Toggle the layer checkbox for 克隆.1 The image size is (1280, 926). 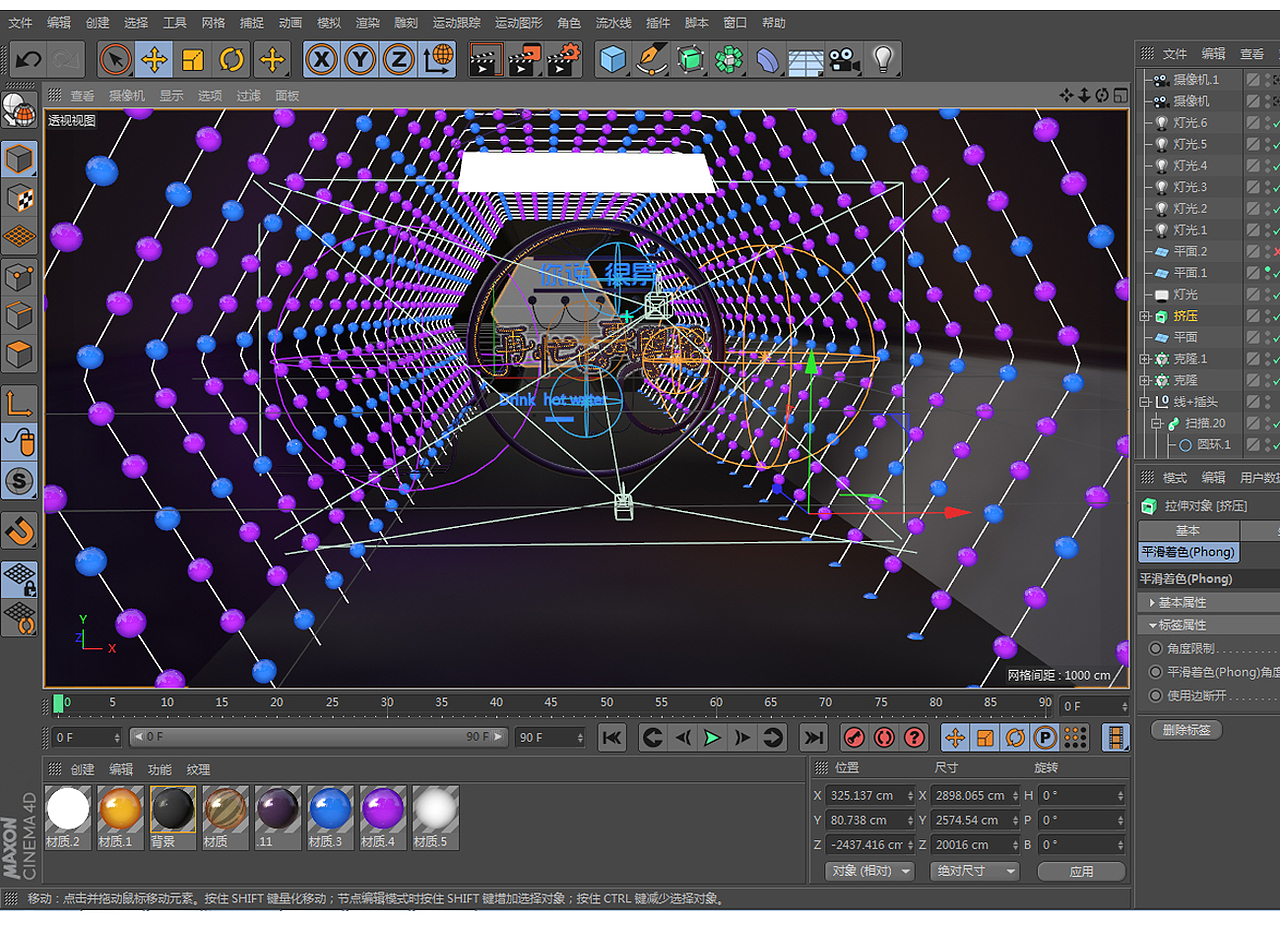coord(1253,359)
